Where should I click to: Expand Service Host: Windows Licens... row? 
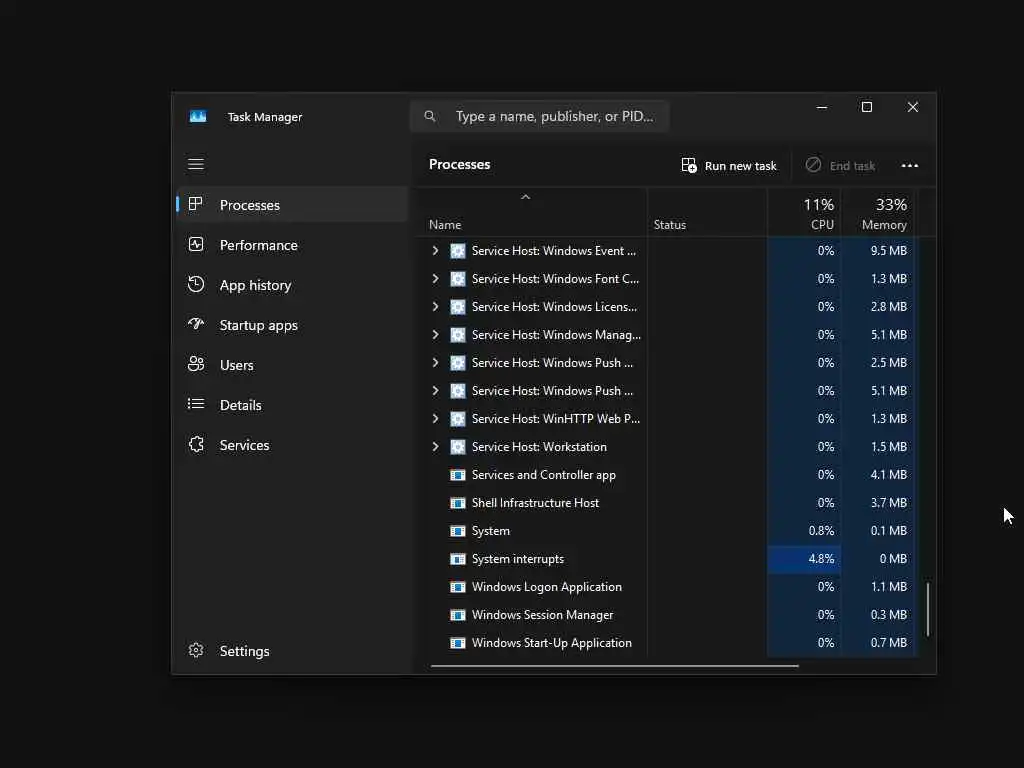[x=436, y=307]
